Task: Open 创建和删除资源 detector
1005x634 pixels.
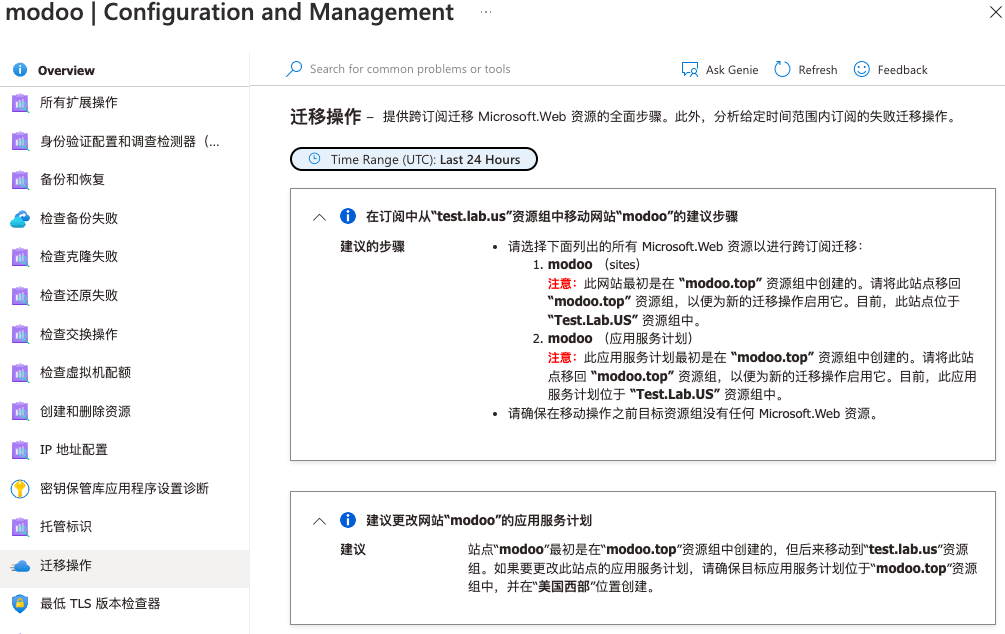Action: point(124,411)
